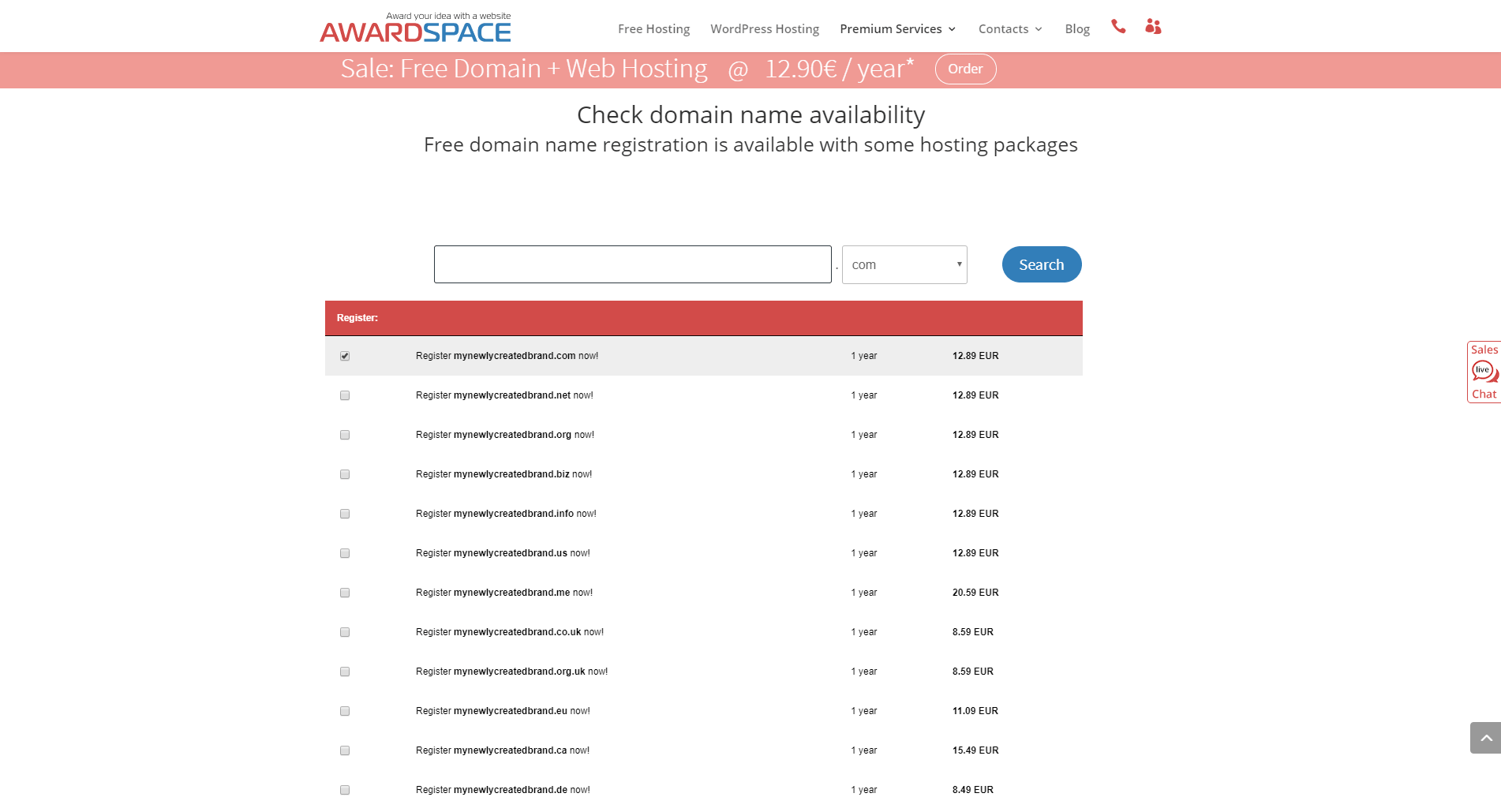Enable the mynewlycreatedbrand.eu checkbox
Viewport: 1501px width, 812px height.
[345, 711]
